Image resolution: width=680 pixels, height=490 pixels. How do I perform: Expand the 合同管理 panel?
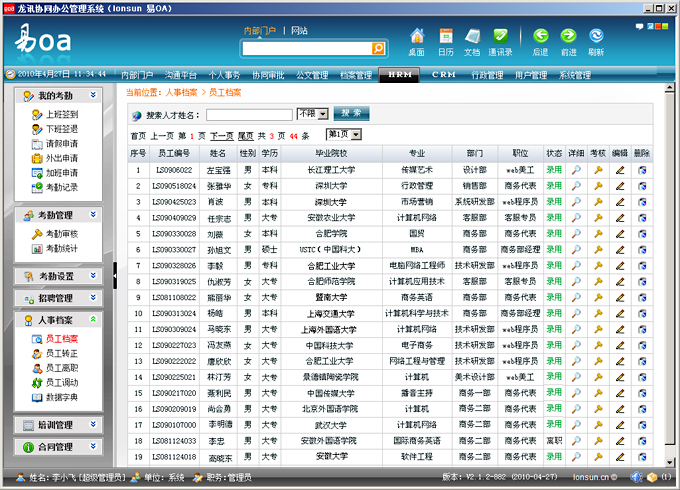pyautogui.click(x=93, y=446)
